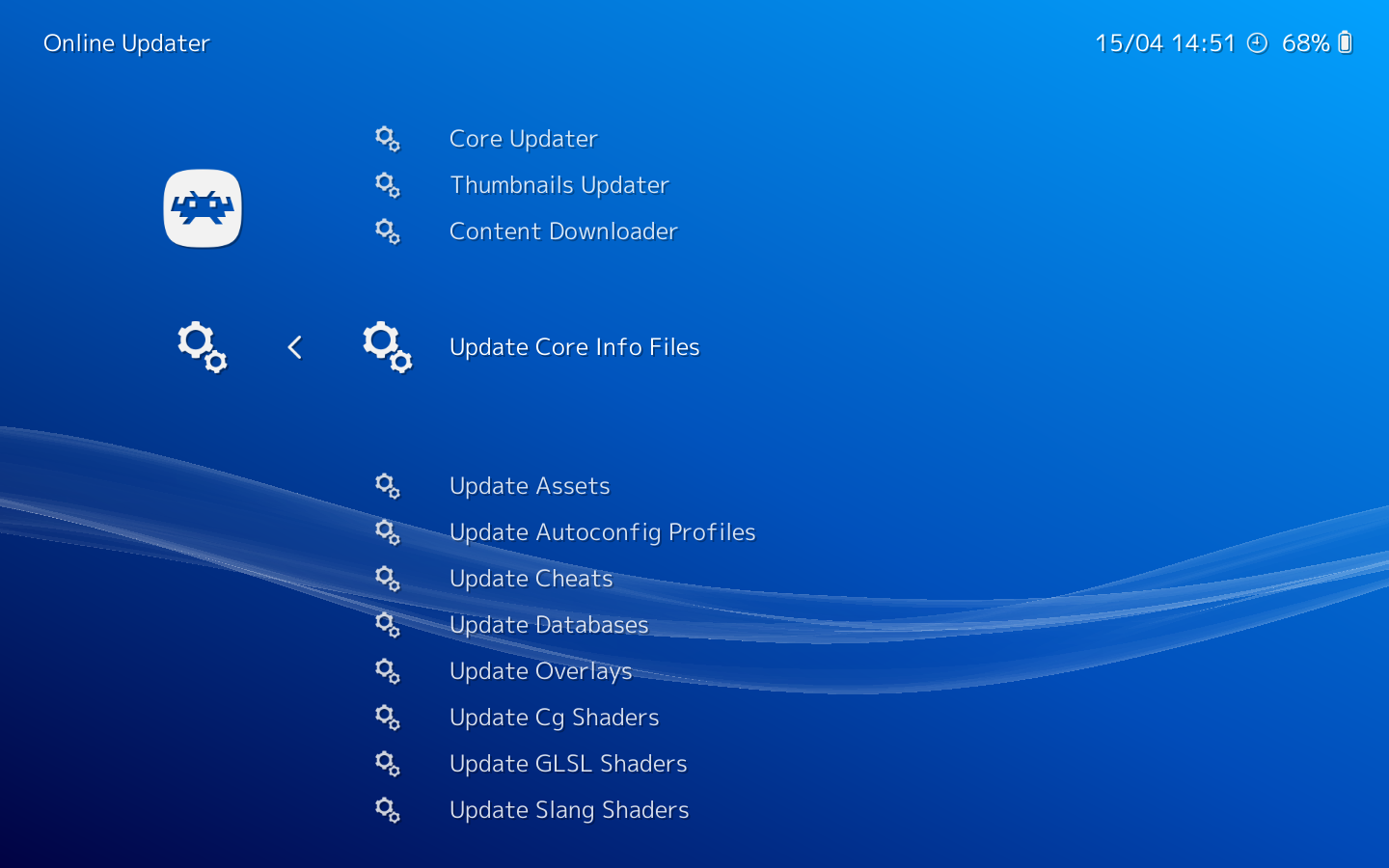Select Update Core Info Files
Image resolution: width=1389 pixels, height=868 pixels.
(x=575, y=347)
